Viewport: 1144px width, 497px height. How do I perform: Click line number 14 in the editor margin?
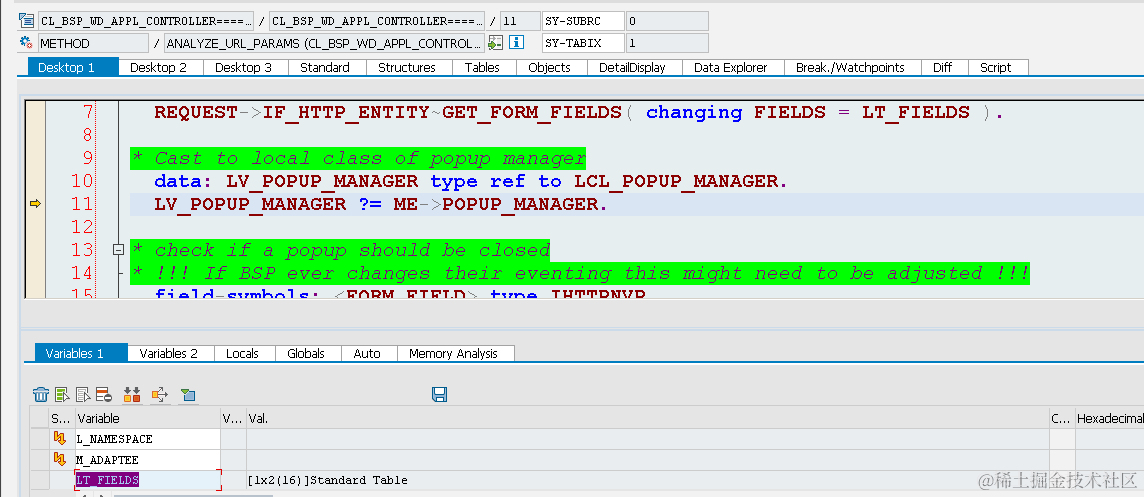(x=82, y=273)
